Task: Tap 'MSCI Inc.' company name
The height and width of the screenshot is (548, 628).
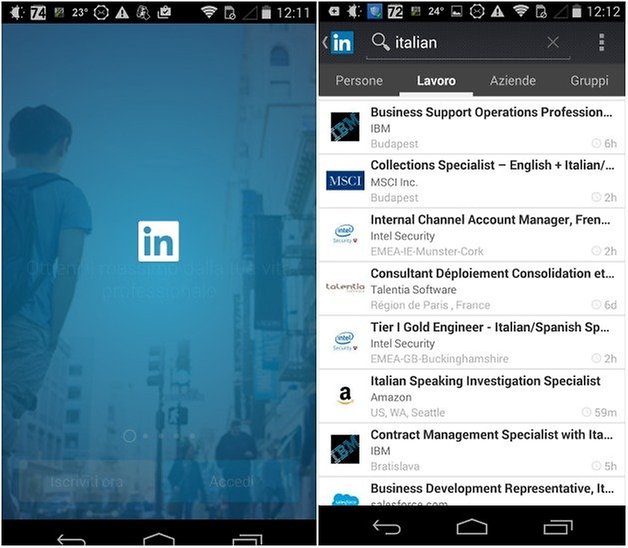Action: coord(394,182)
